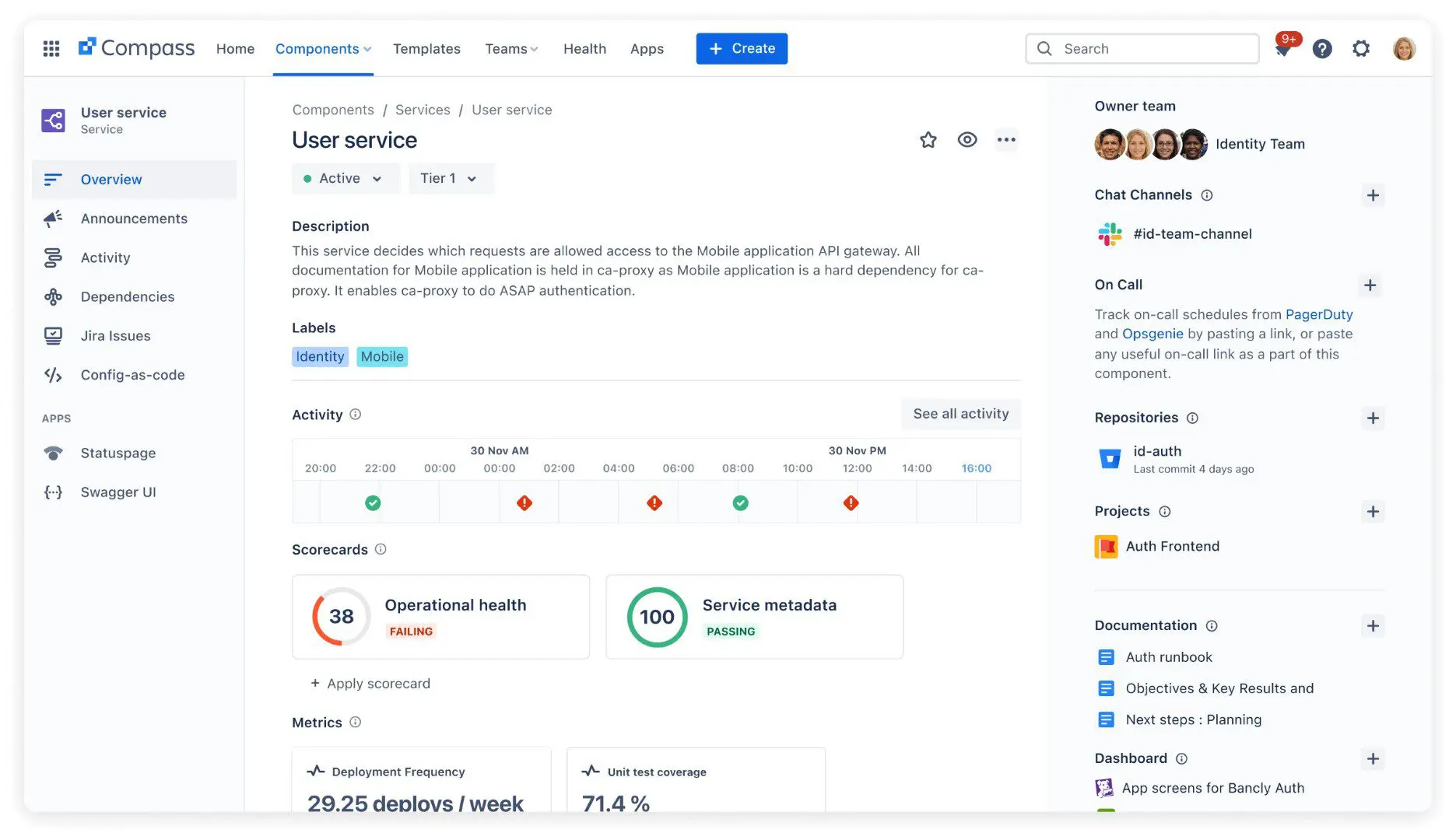Add a repository with plus button
1456x840 pixels.
(1374, 418)
